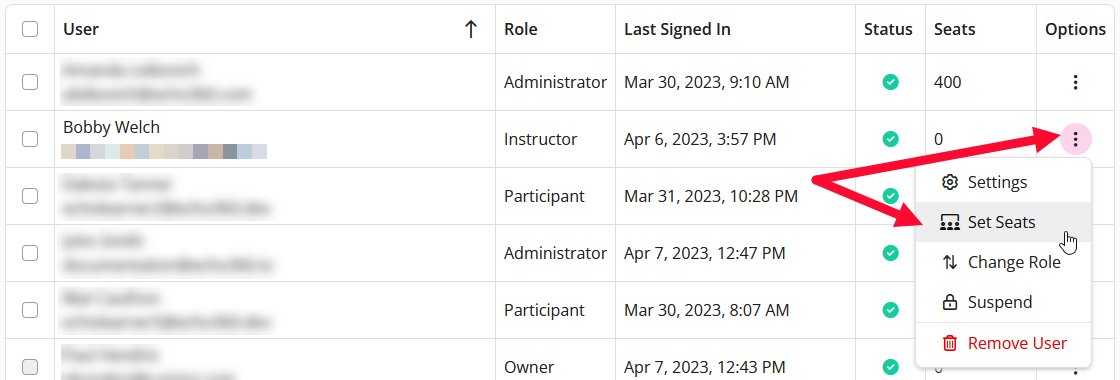Sort by User using the up arrow

coord(470,29)
